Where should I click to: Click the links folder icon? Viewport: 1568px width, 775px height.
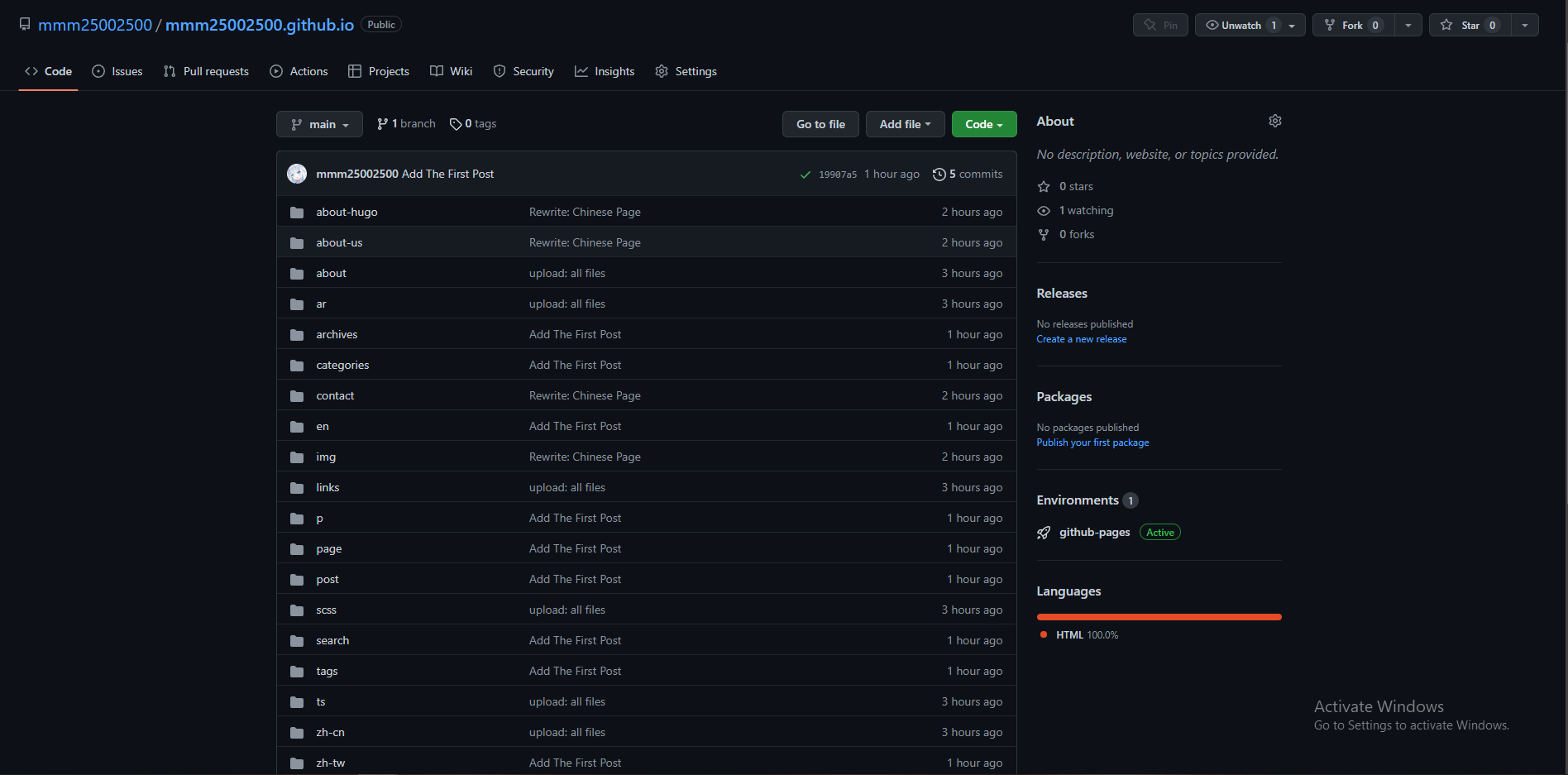click(297, 488)
